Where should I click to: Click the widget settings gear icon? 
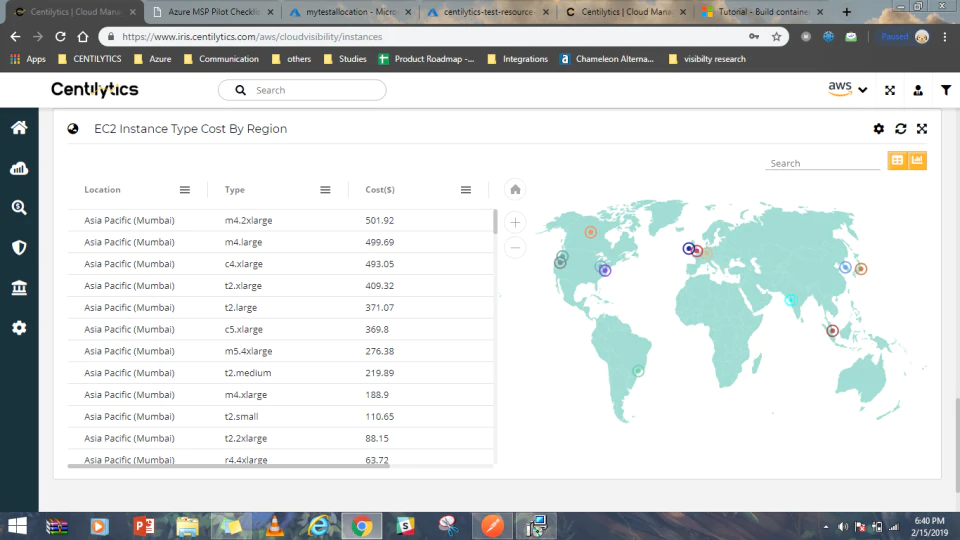(879, 129)
